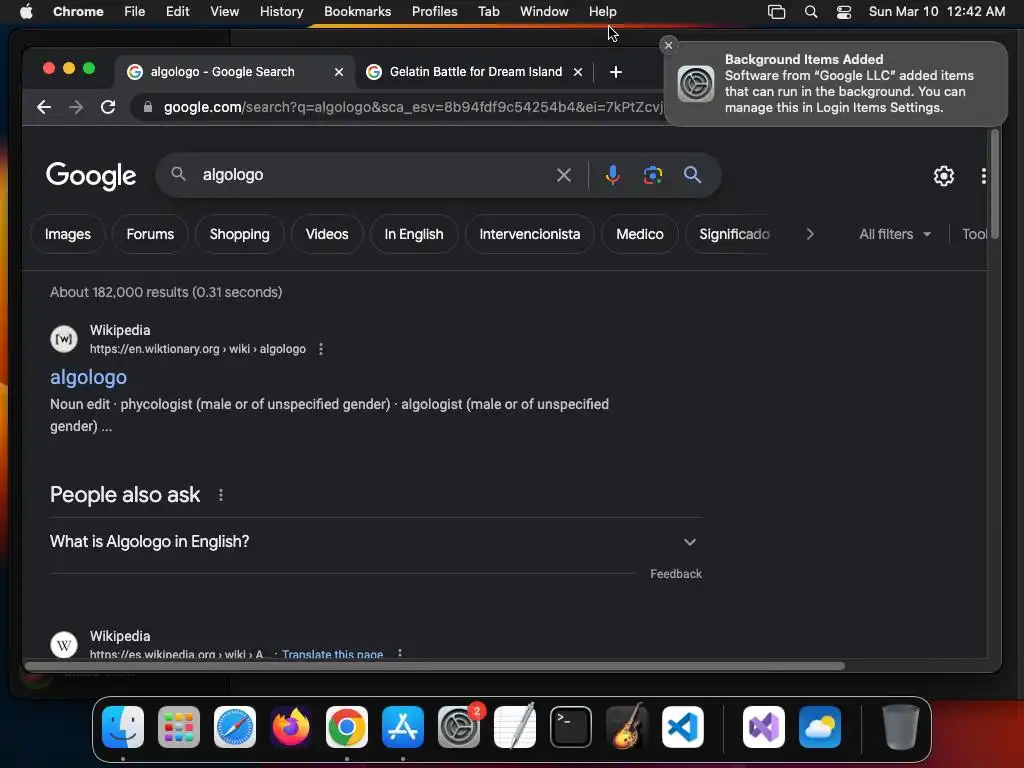Open Trash from the dock

900,727
